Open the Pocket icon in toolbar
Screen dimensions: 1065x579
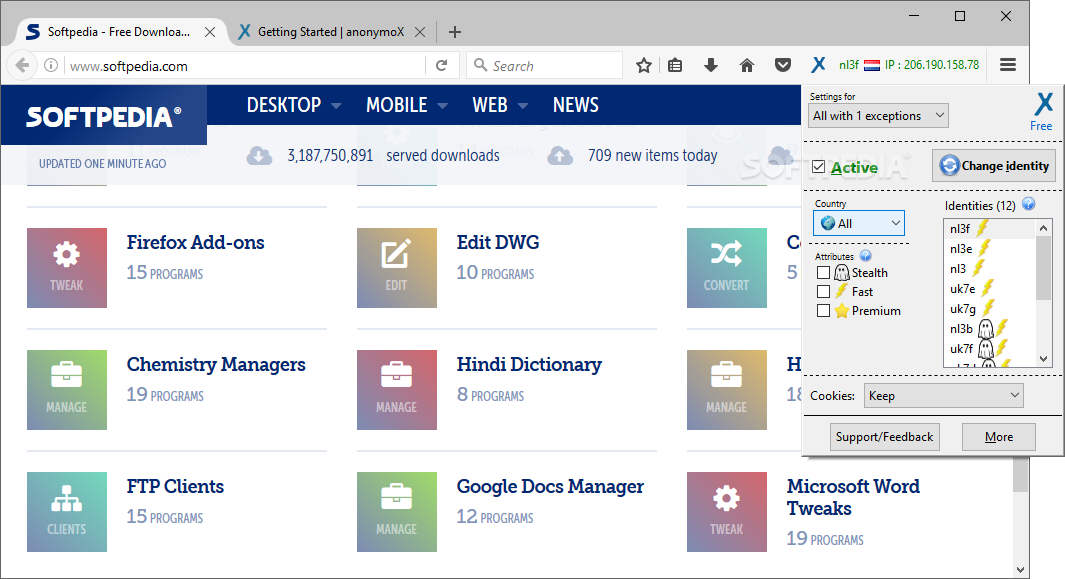(x=783, y=65)
